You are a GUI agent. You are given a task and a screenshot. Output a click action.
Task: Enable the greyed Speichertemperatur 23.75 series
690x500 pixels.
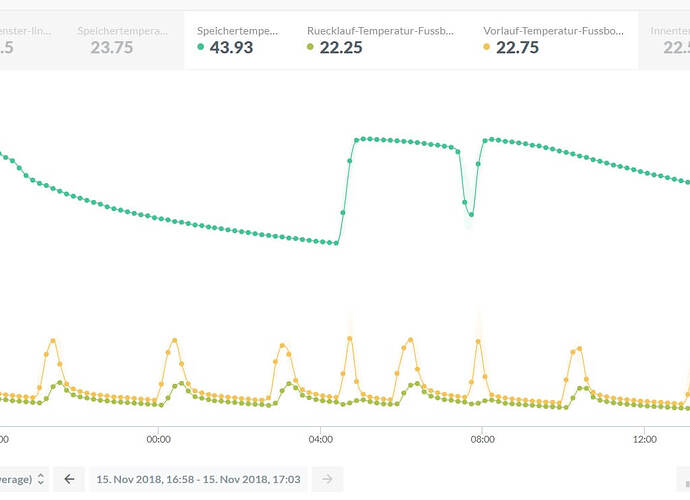click(x=120, y=40)
